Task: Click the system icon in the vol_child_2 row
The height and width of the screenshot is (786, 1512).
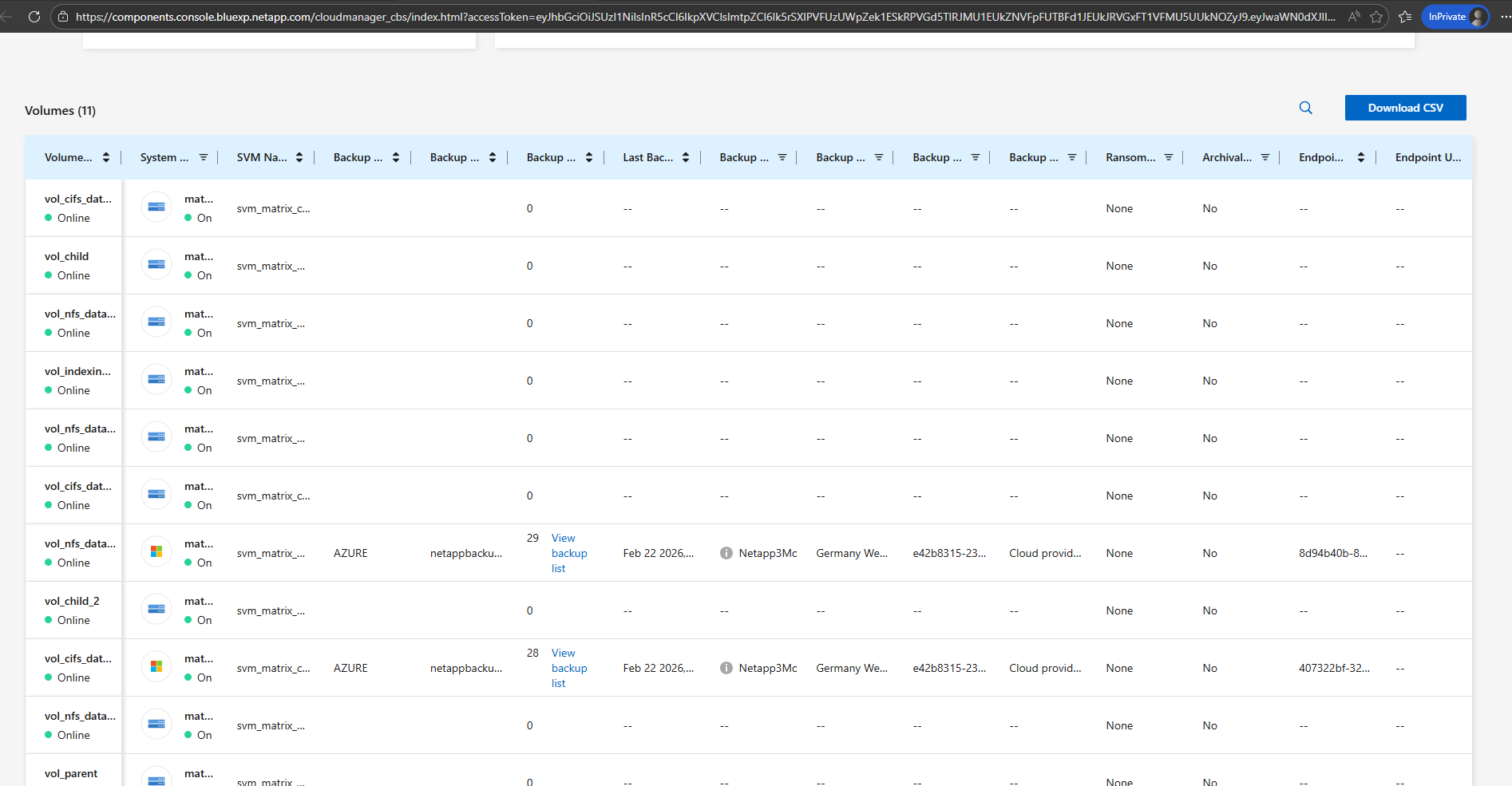Action: coord(156,609)
